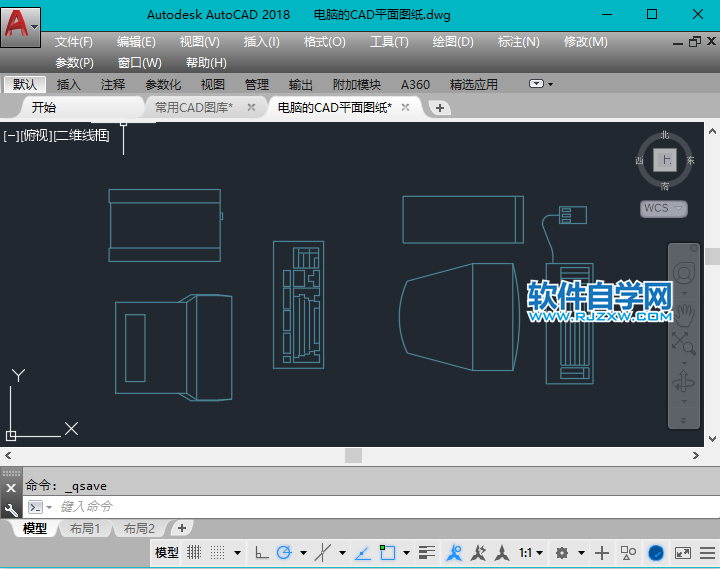Viewport: 720px width, 569px height.
Task: Toggle auto-add annotation scales icon
Action: click(478, 552)
